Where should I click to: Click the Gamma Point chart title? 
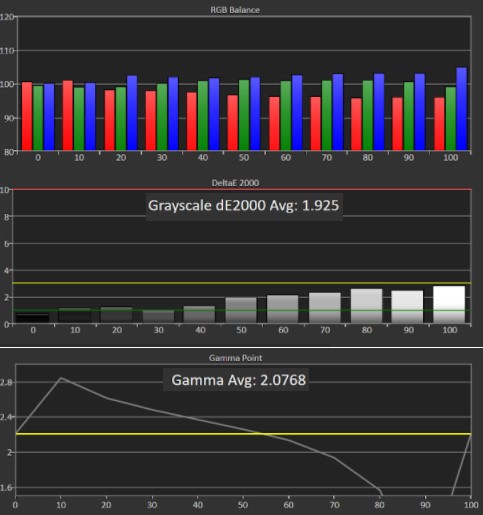[x=235, y=358]
